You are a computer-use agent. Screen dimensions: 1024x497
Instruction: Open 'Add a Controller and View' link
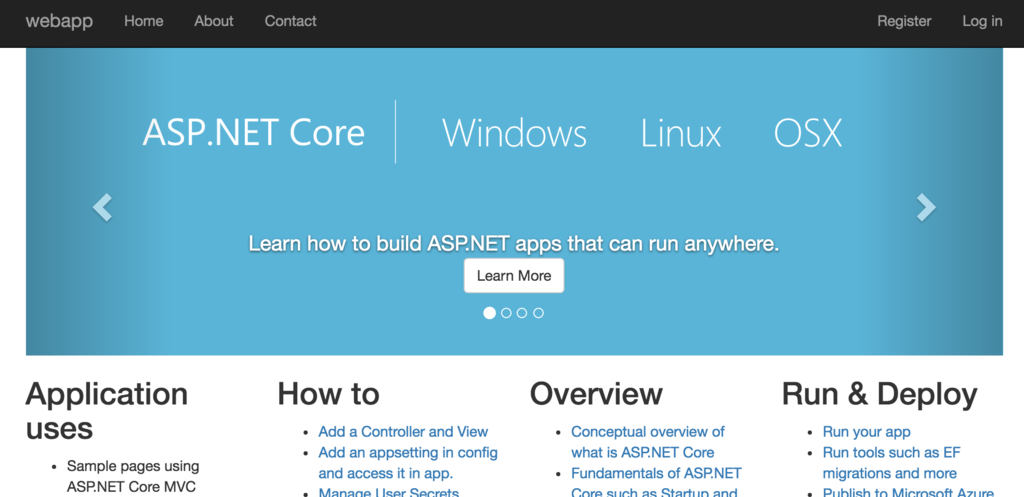tap(403, 432)
